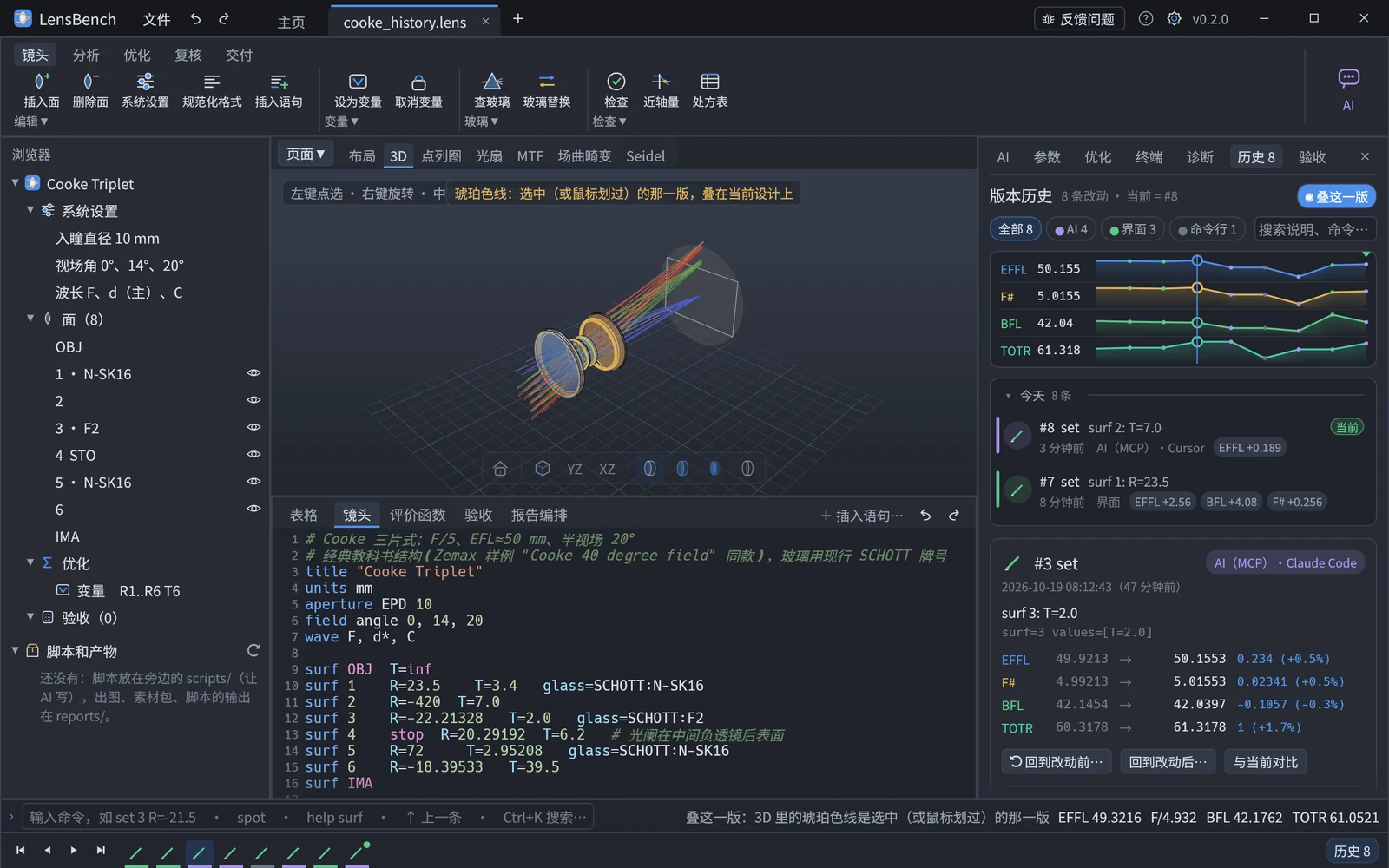Click the 删除面 delete surface icon

tap(90, 82)
